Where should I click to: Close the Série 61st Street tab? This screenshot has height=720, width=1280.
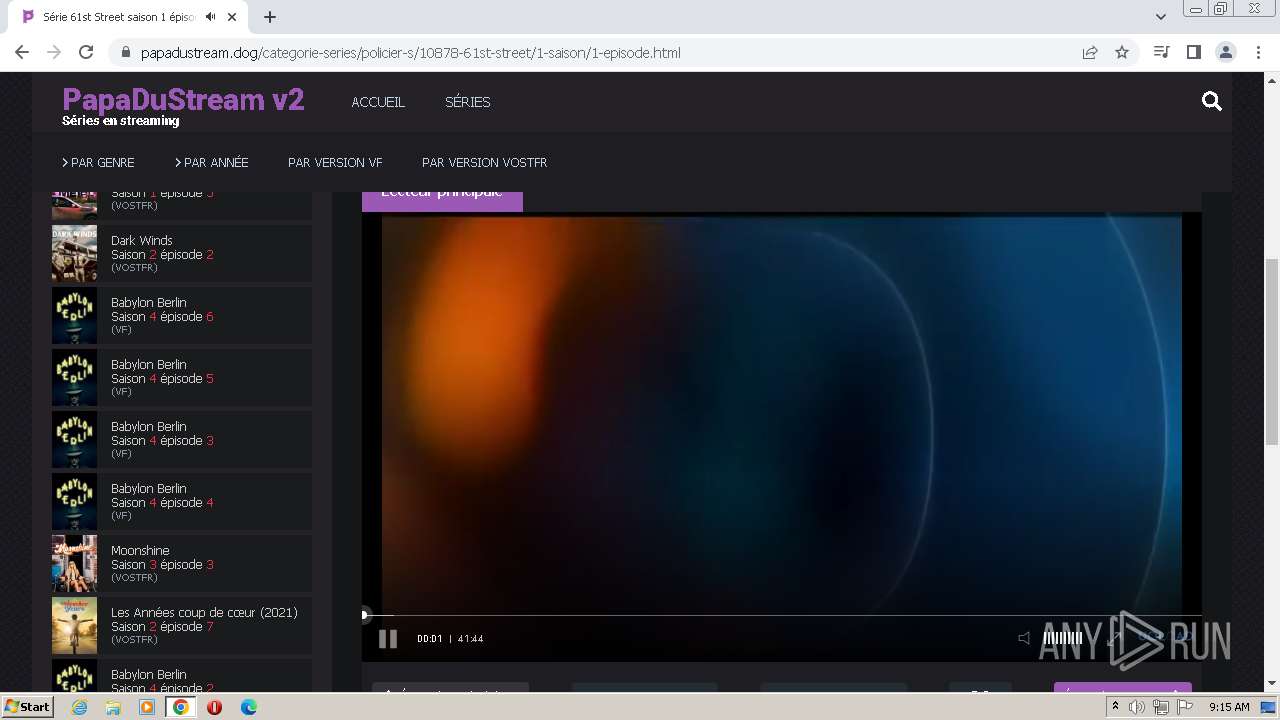(233, 17)
